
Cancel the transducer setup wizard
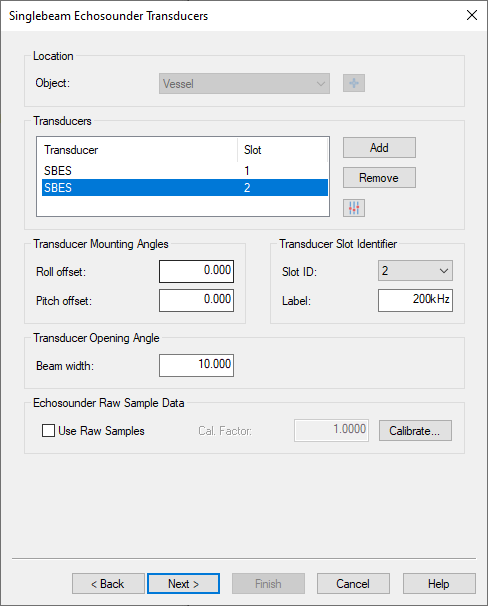[x=353, y=584]
